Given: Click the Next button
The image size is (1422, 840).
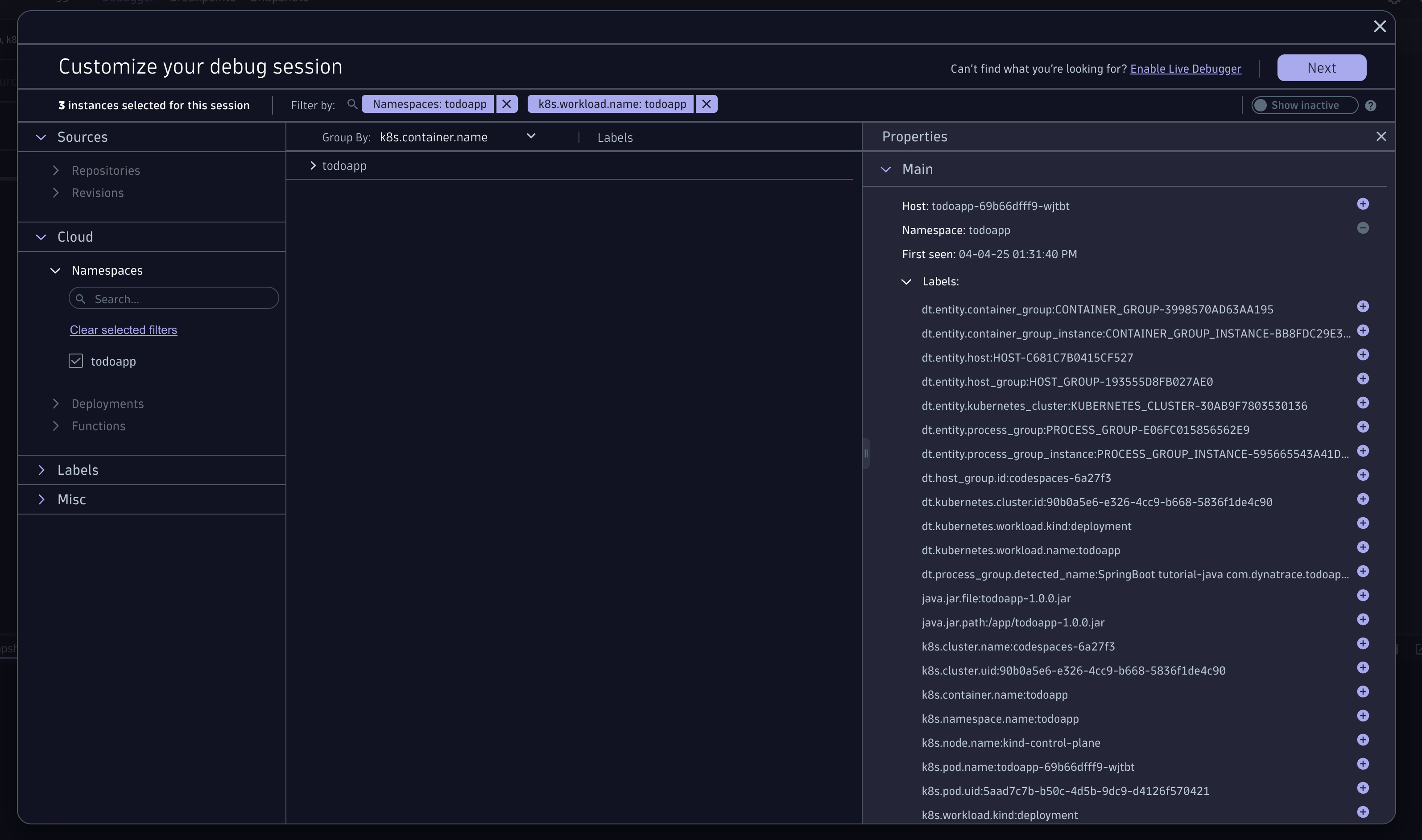Looking at the screenshot, I should click(1321, 68).
